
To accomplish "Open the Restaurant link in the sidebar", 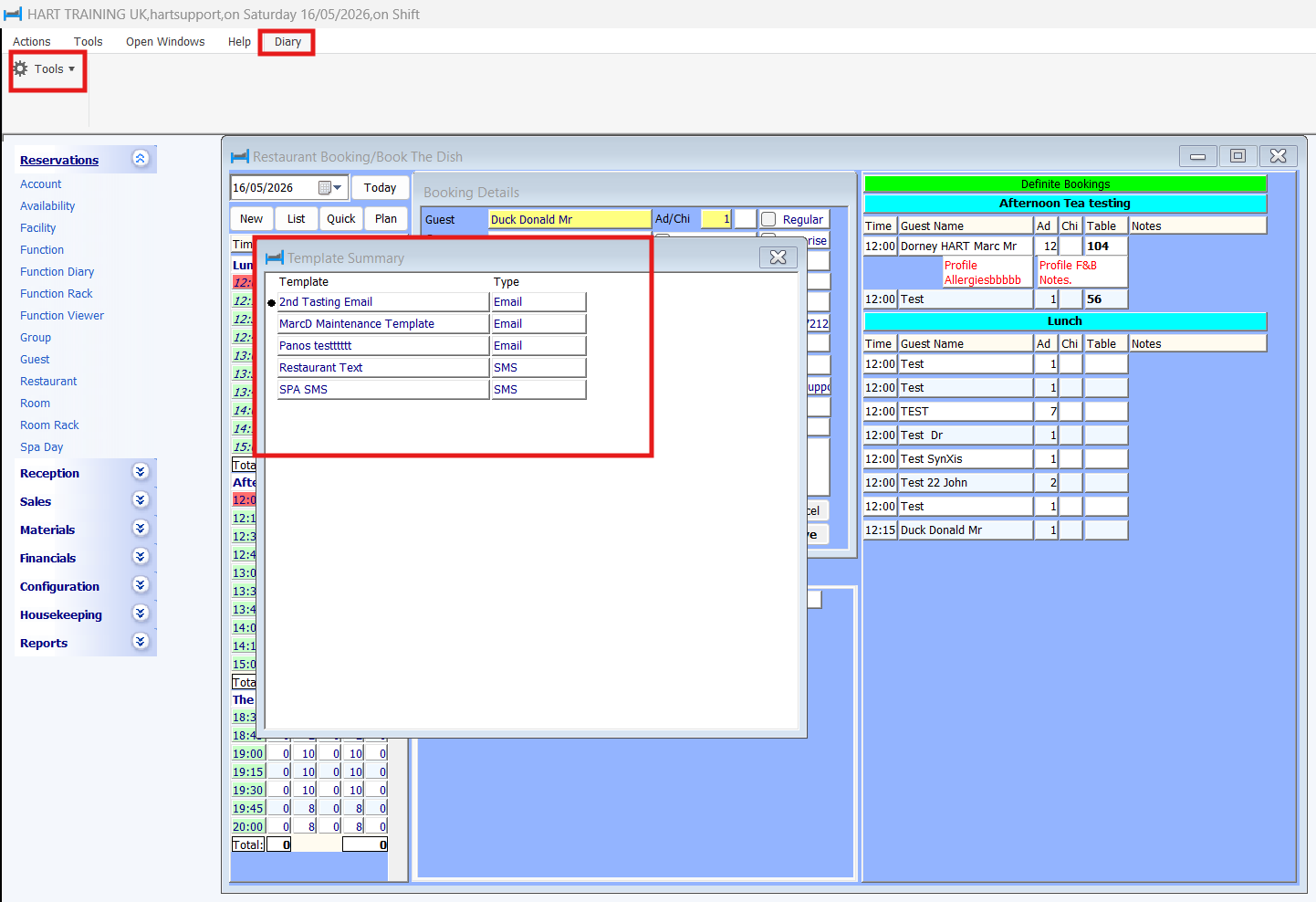I will tap(48, 382).
